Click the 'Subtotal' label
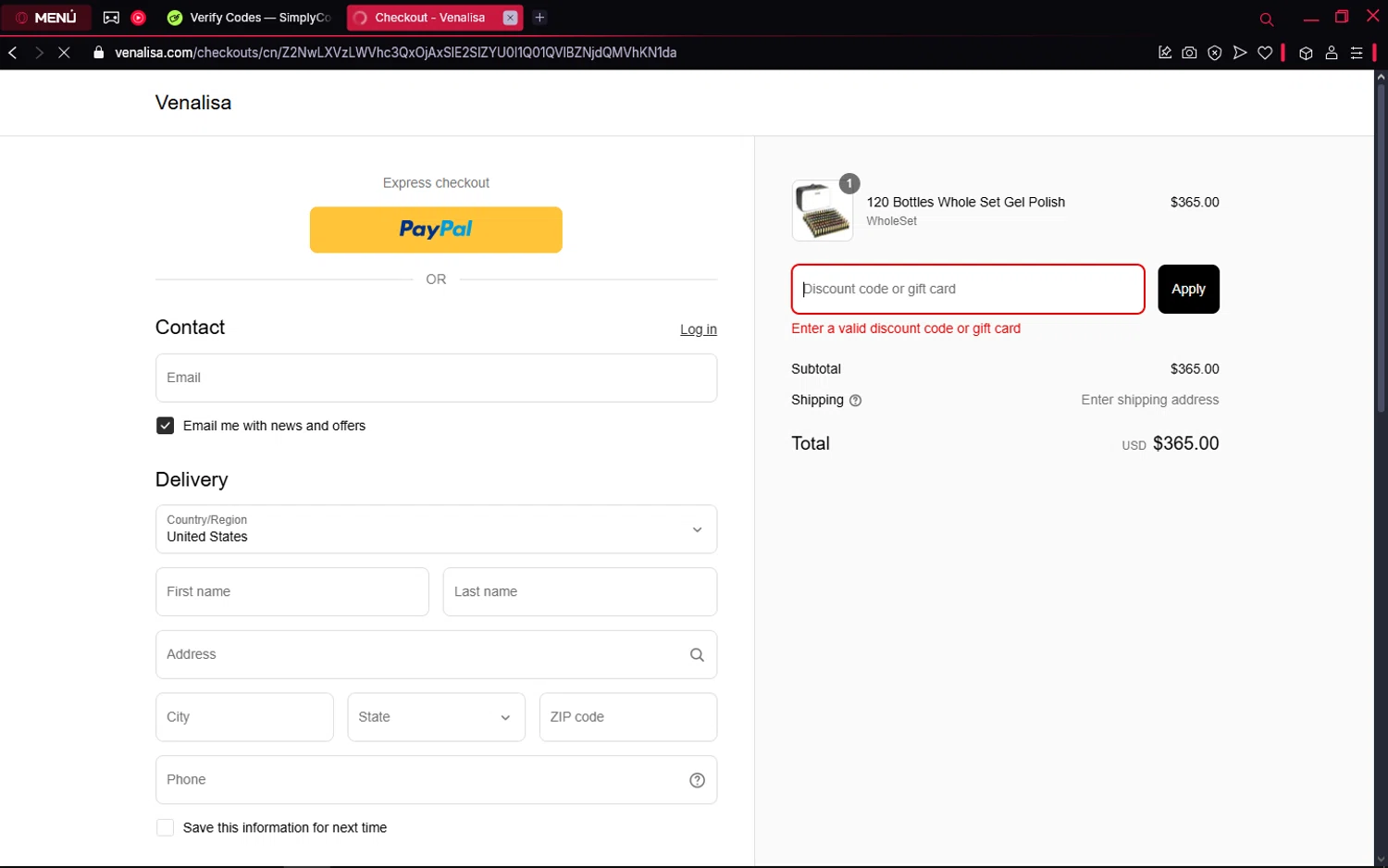 tap(816, 368)
